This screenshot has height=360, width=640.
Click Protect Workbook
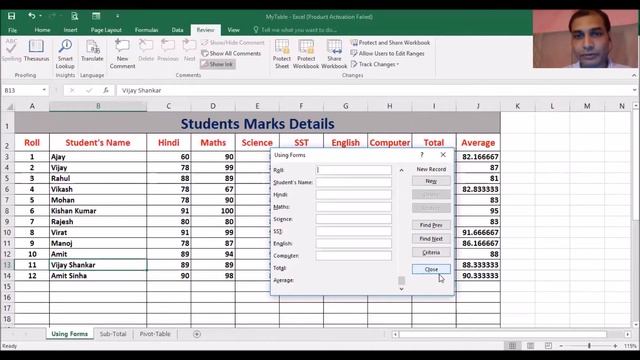[306, 54]
